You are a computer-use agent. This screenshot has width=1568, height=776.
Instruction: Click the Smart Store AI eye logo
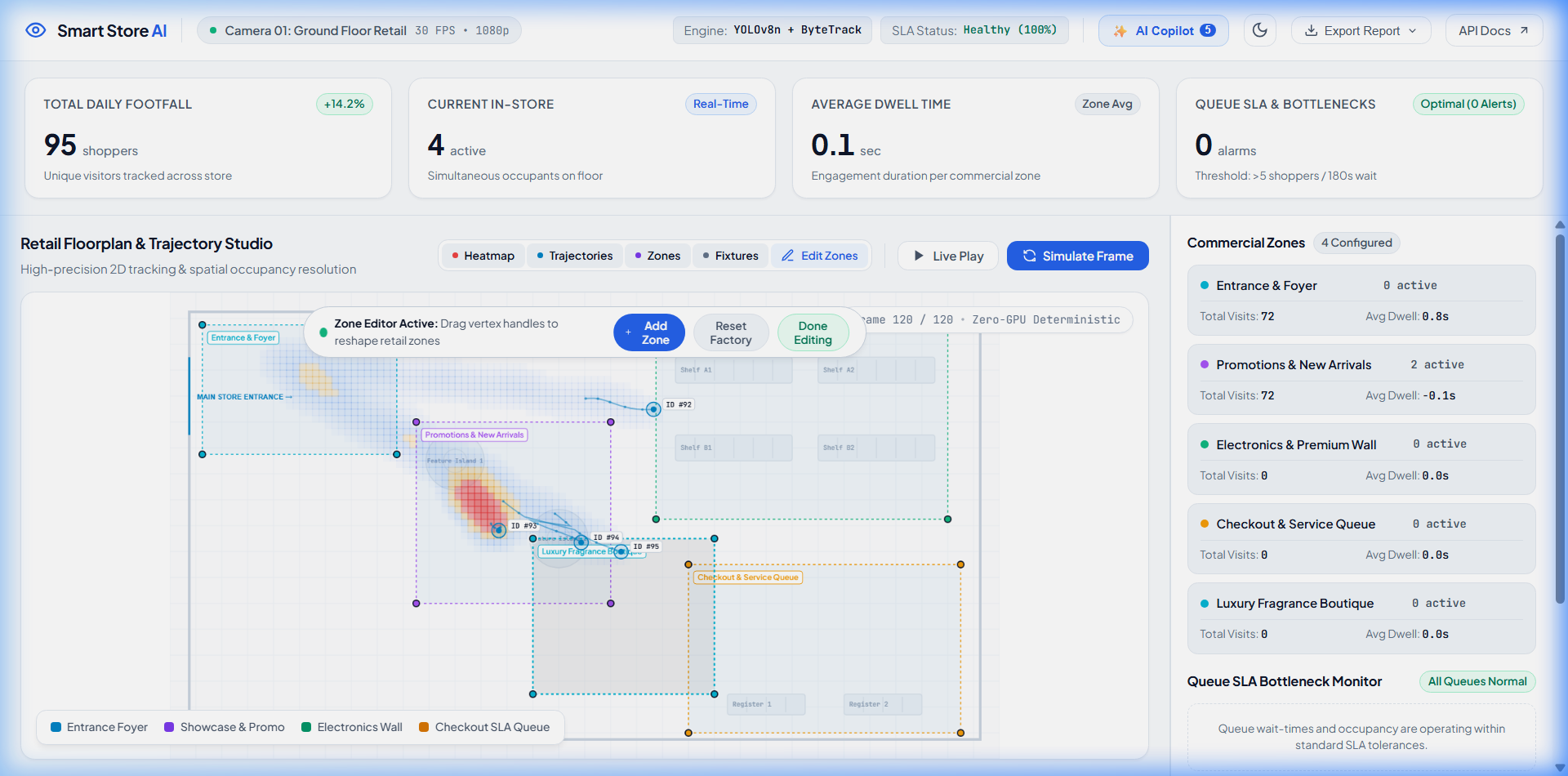pos(35,30)
